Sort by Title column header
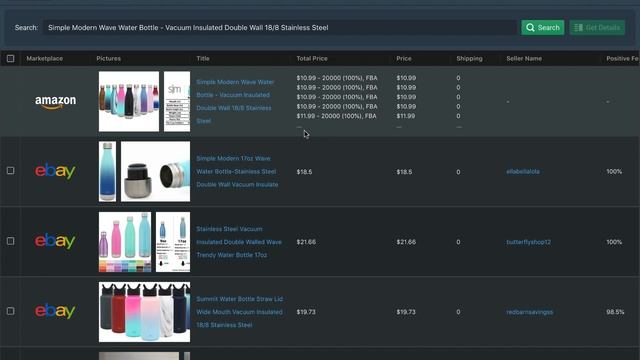This screenshot has height=360, width=640. (x=203, y=58)
